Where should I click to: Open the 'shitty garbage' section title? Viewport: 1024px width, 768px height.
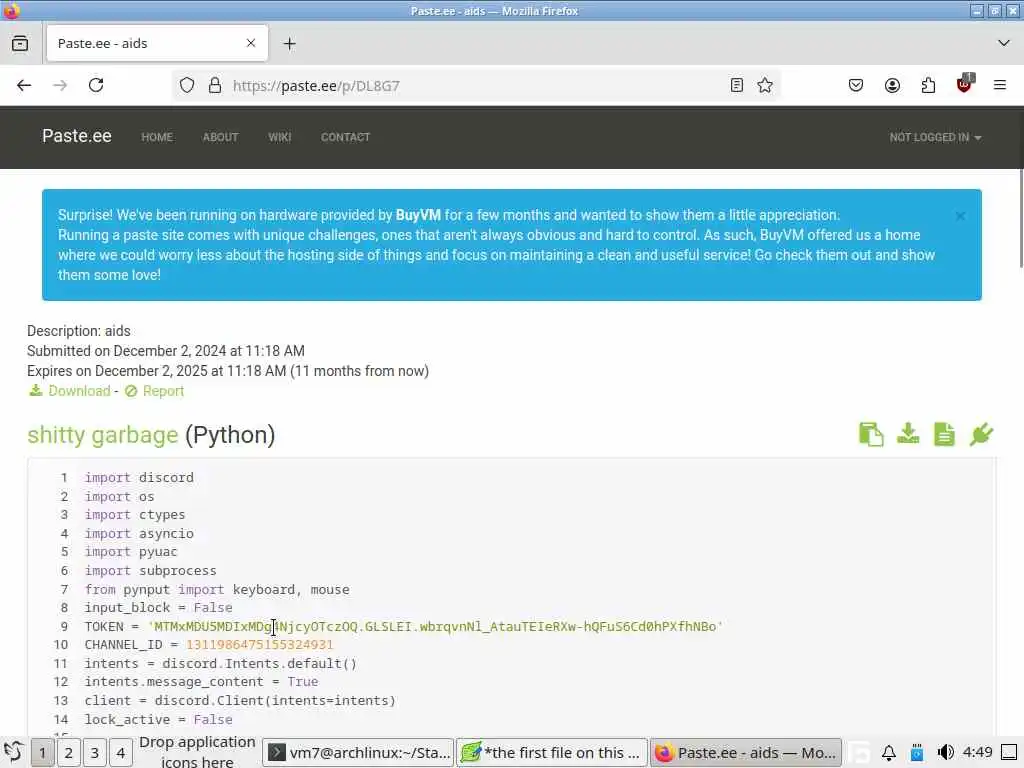(x=103, y=434)
